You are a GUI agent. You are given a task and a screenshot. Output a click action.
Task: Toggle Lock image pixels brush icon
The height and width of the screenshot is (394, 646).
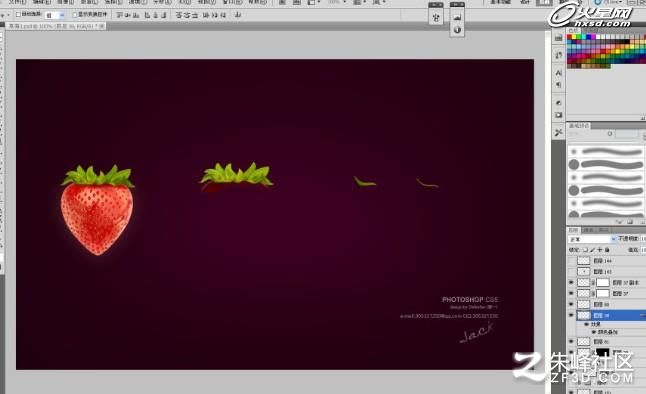593,250
